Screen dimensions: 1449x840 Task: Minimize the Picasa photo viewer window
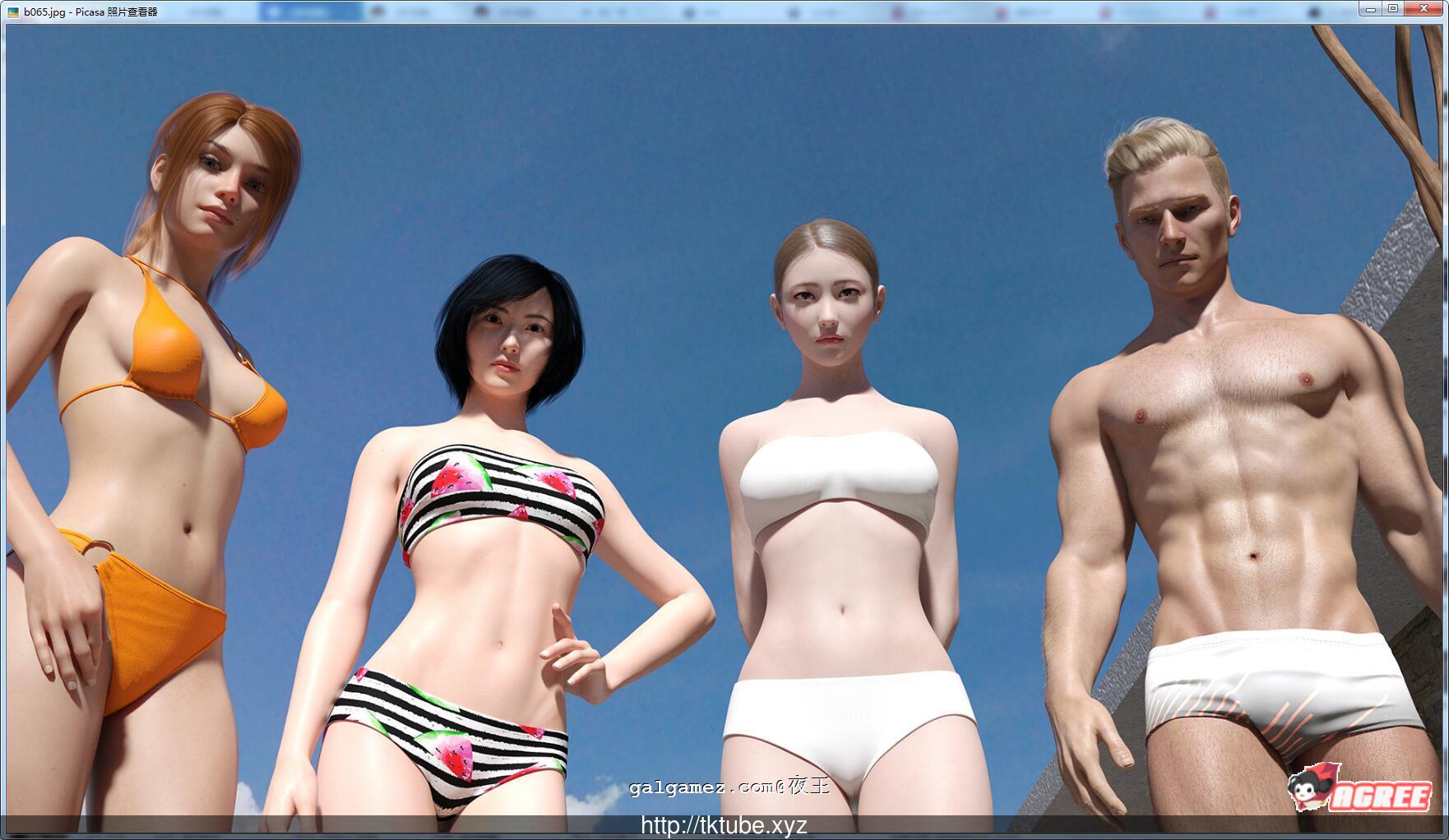point(1370,9)
